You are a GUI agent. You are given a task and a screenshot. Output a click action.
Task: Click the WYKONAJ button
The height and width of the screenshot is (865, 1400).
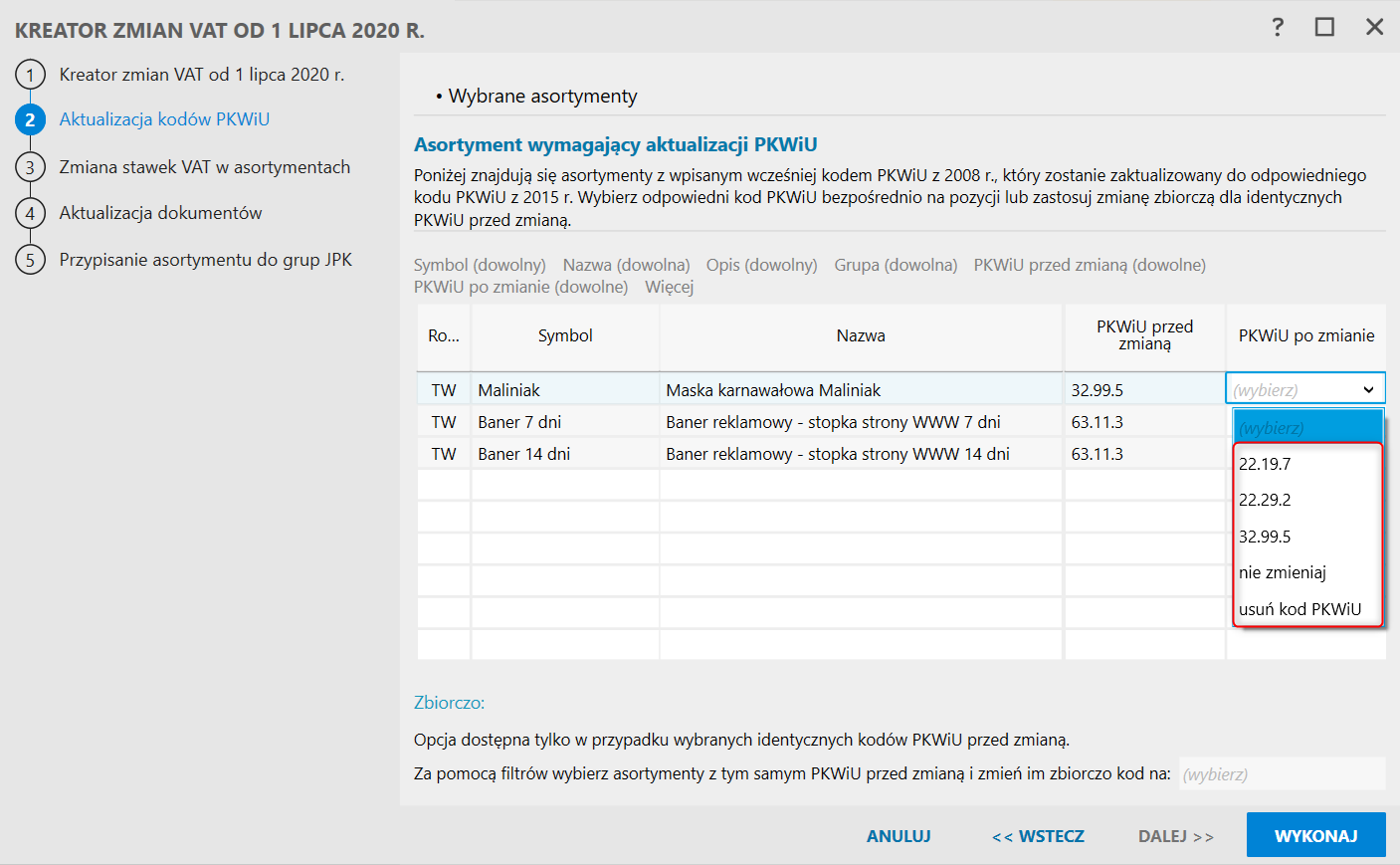[1315, 836]
